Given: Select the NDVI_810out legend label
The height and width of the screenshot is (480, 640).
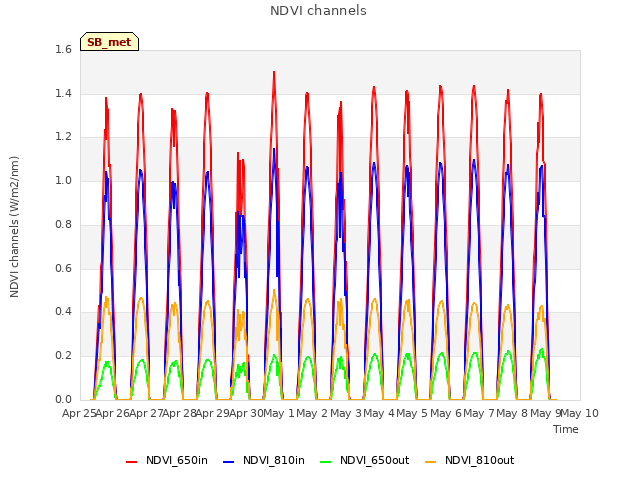Looking at the screenshot, I should click(x=479, y=460).
